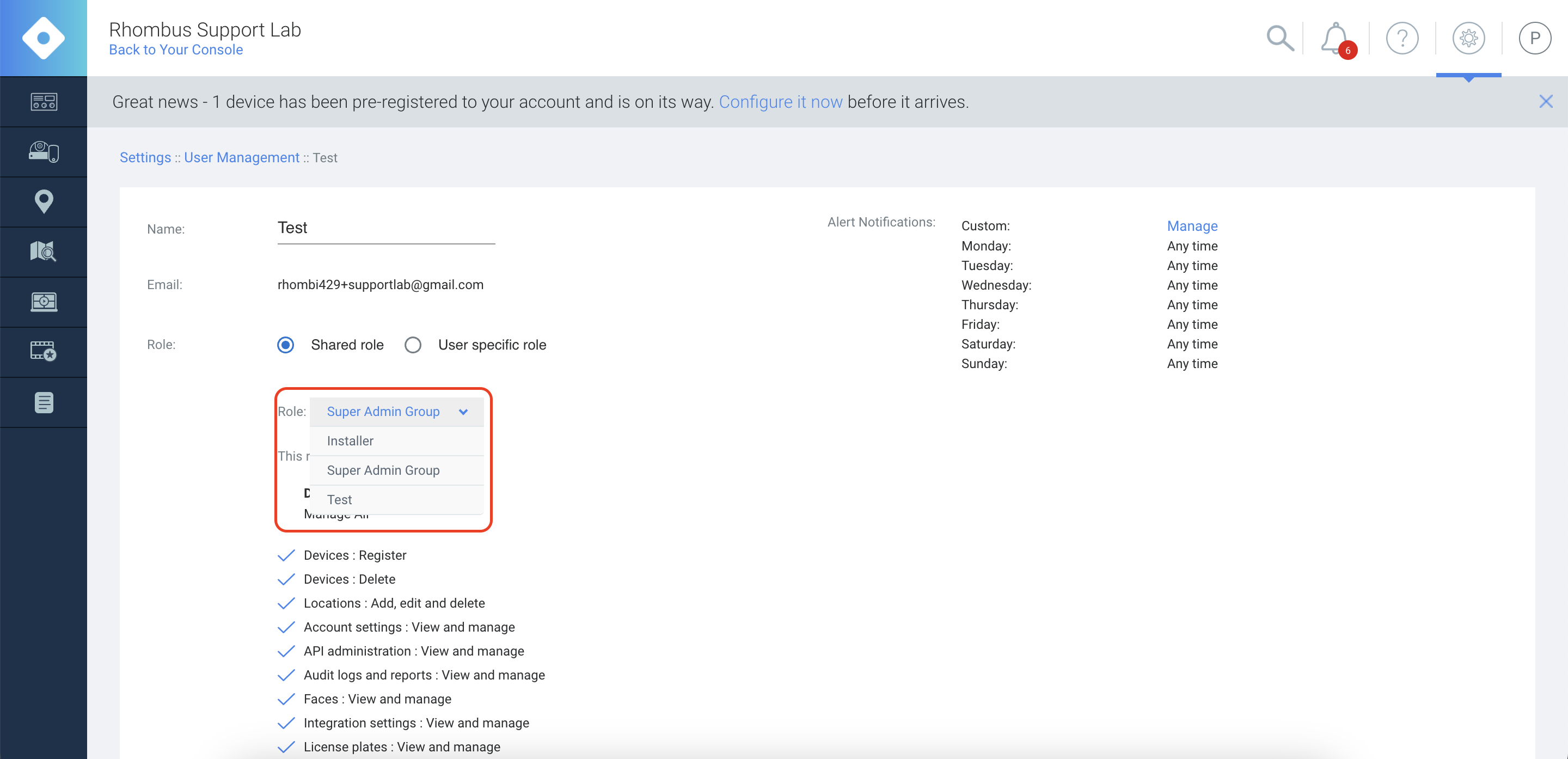The image size is (1568, 759).
Task: Select Installer from the role dropdown
Action: pos(350,440)
